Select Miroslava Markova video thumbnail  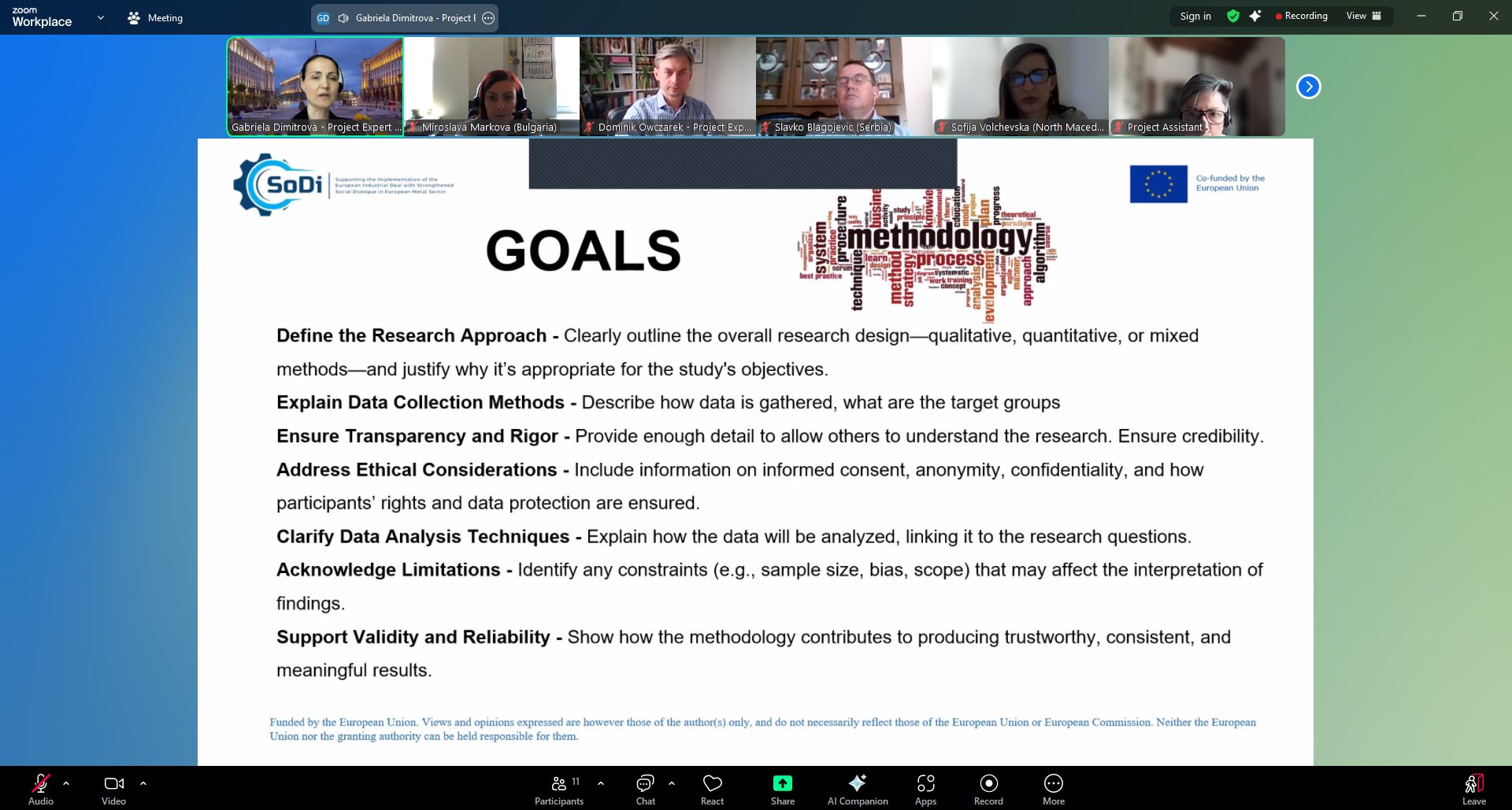[491, 87]
